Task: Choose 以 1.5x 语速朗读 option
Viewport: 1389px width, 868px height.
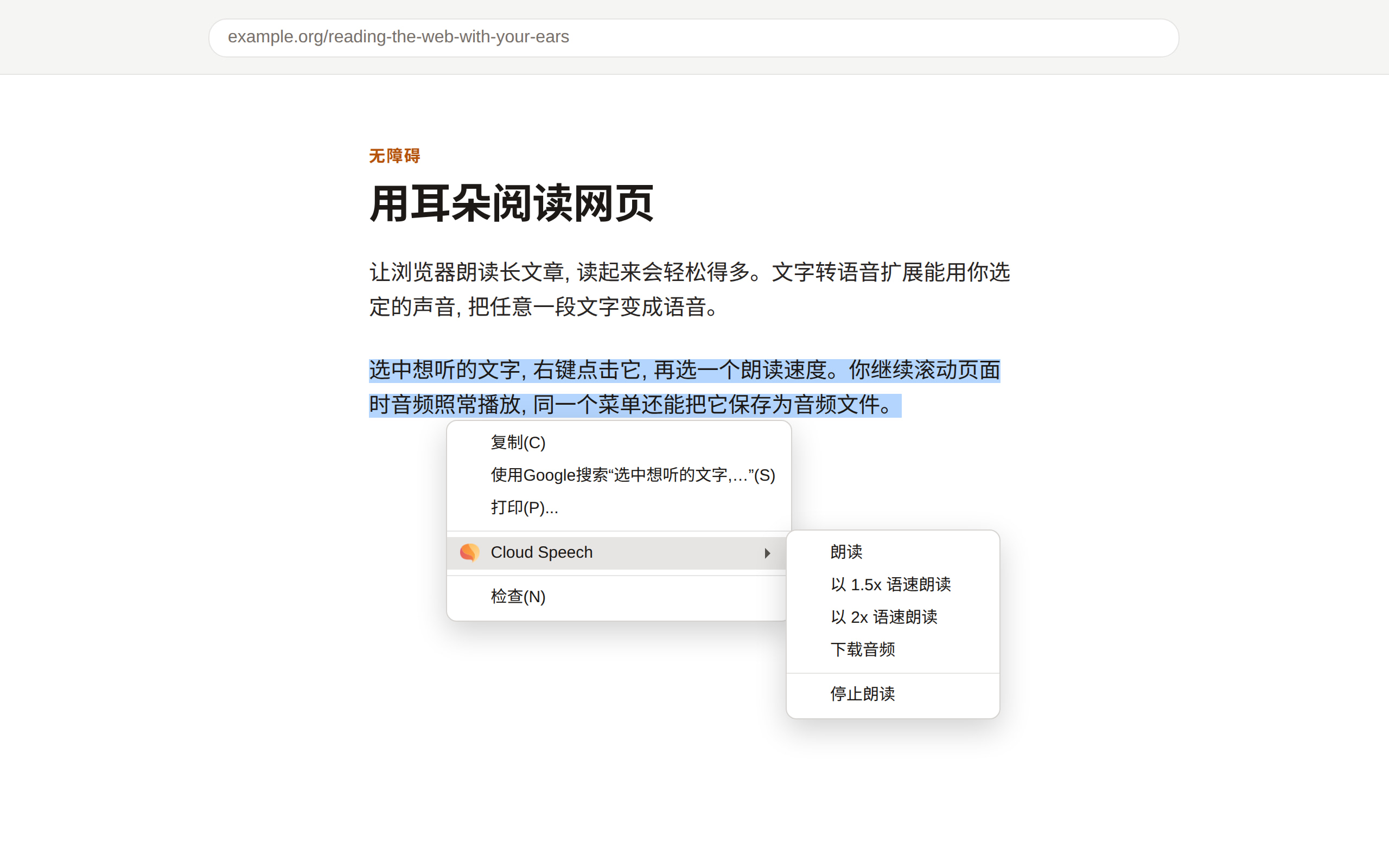Action: coord(893,584)
